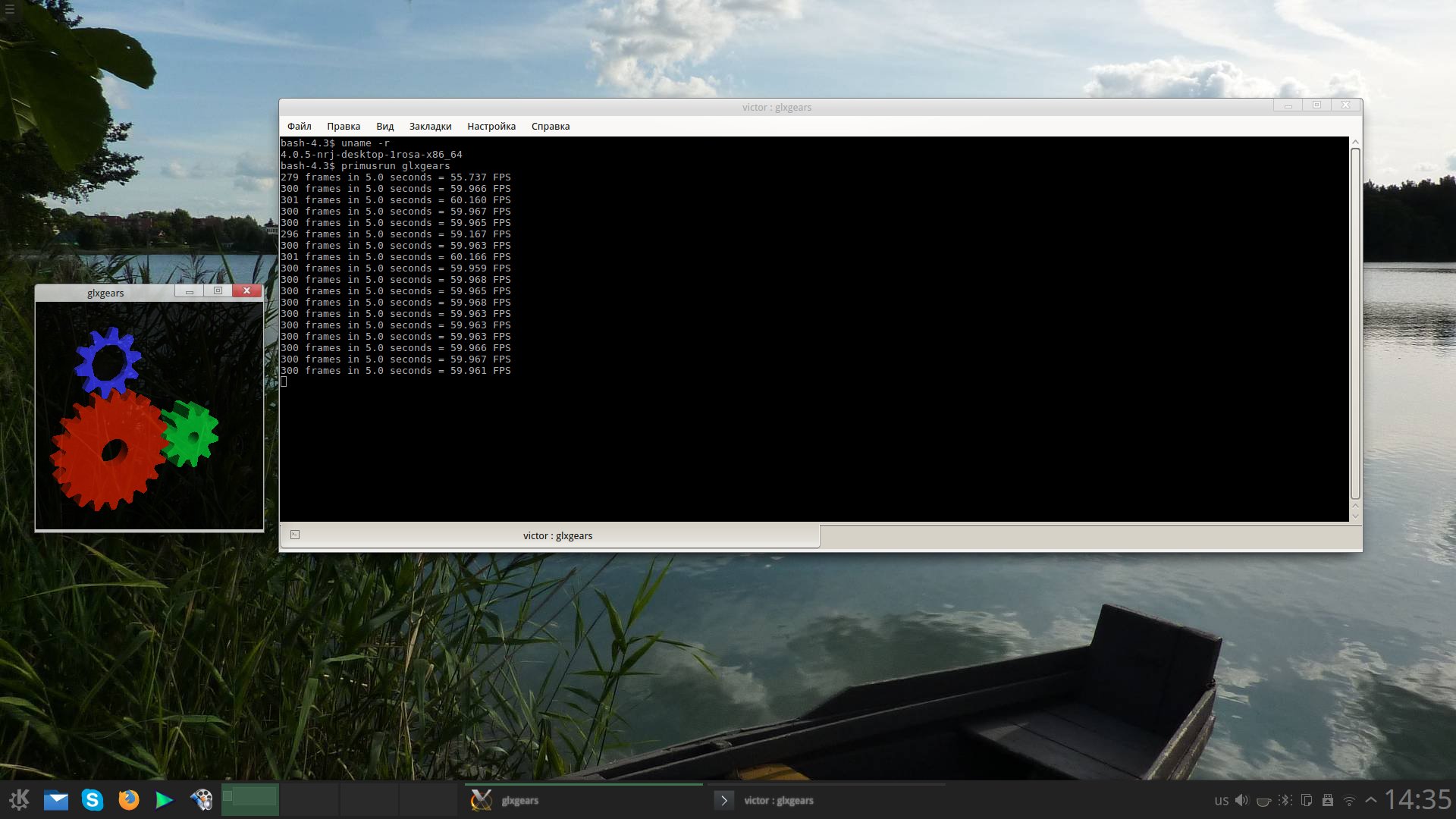The image size is (1456, 819).
Task: Launch the film reel video application
Action: [x=201, y=799]
